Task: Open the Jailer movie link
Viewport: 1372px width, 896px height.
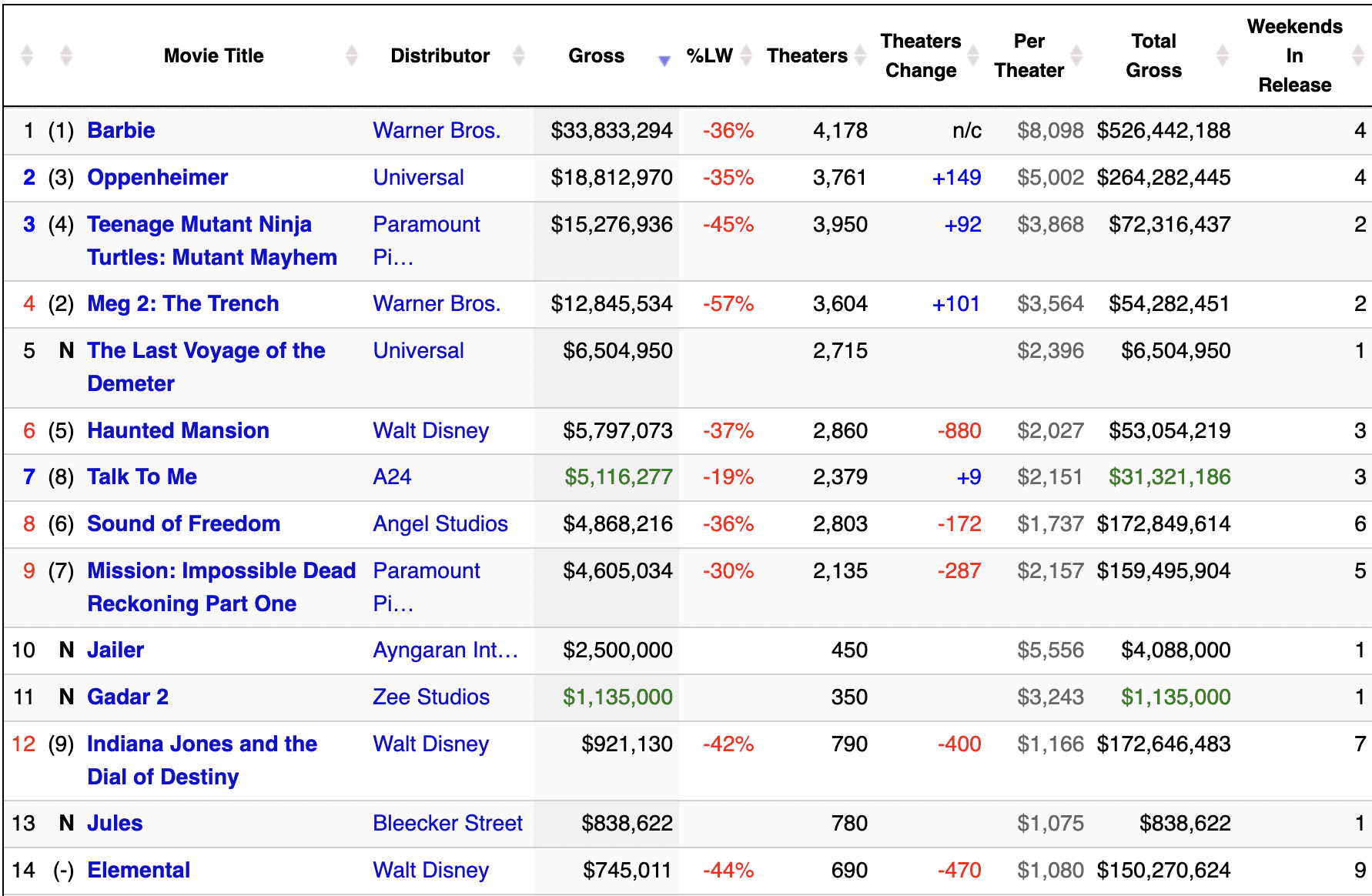Action: tap(115, 650)
